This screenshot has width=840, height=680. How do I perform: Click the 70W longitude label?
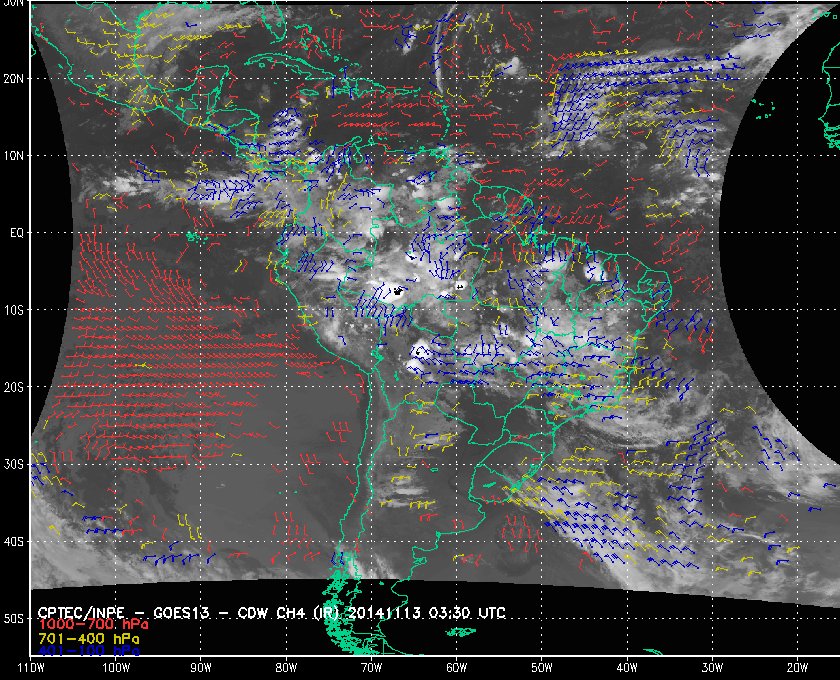coord(371,667)
